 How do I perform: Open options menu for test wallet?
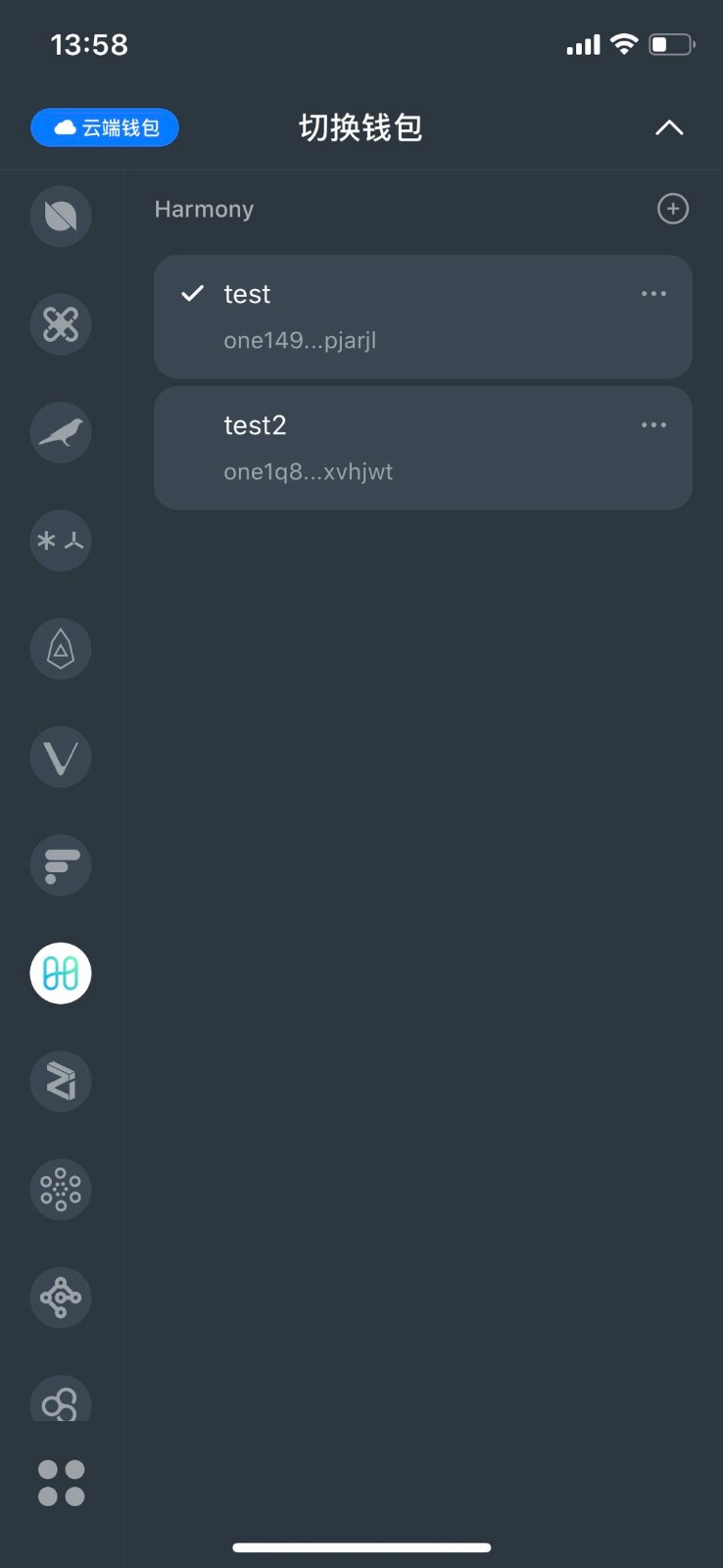(653, 294)
